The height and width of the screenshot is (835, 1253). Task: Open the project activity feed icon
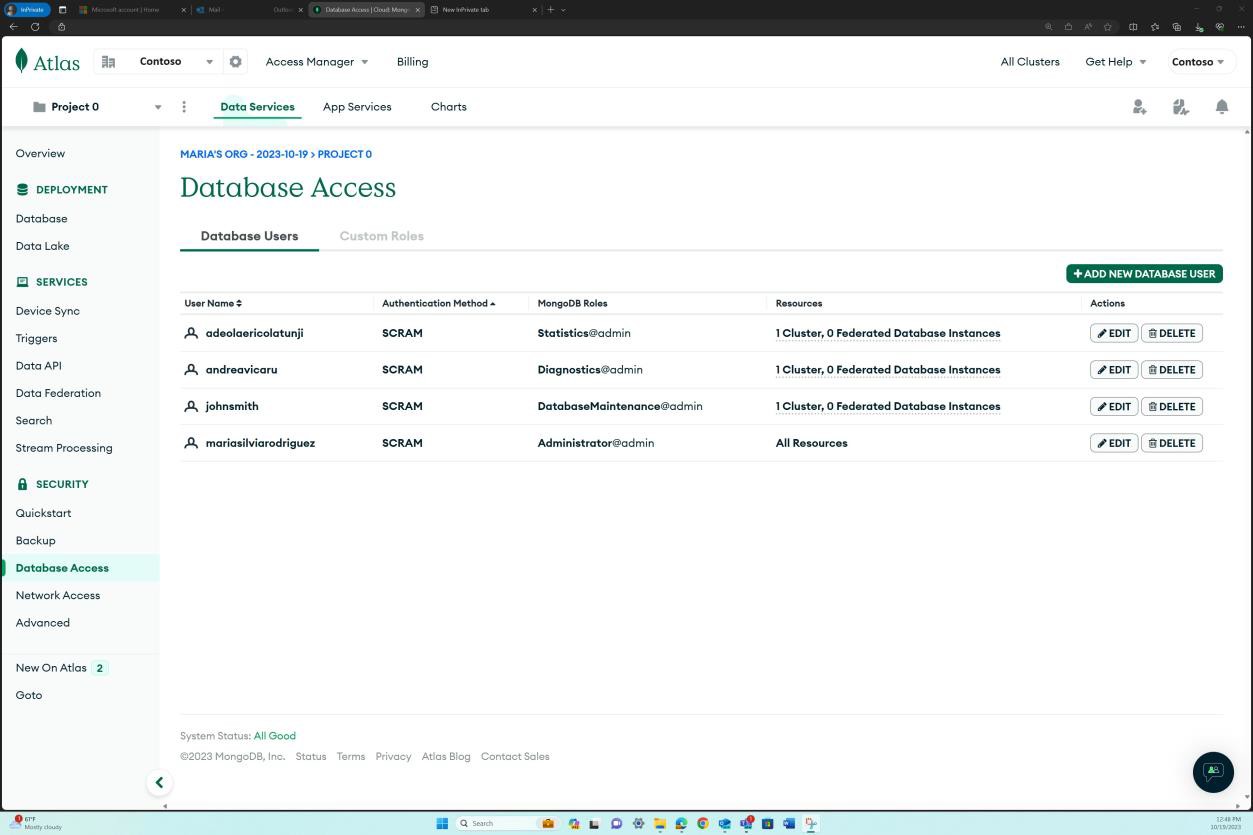1180,106
